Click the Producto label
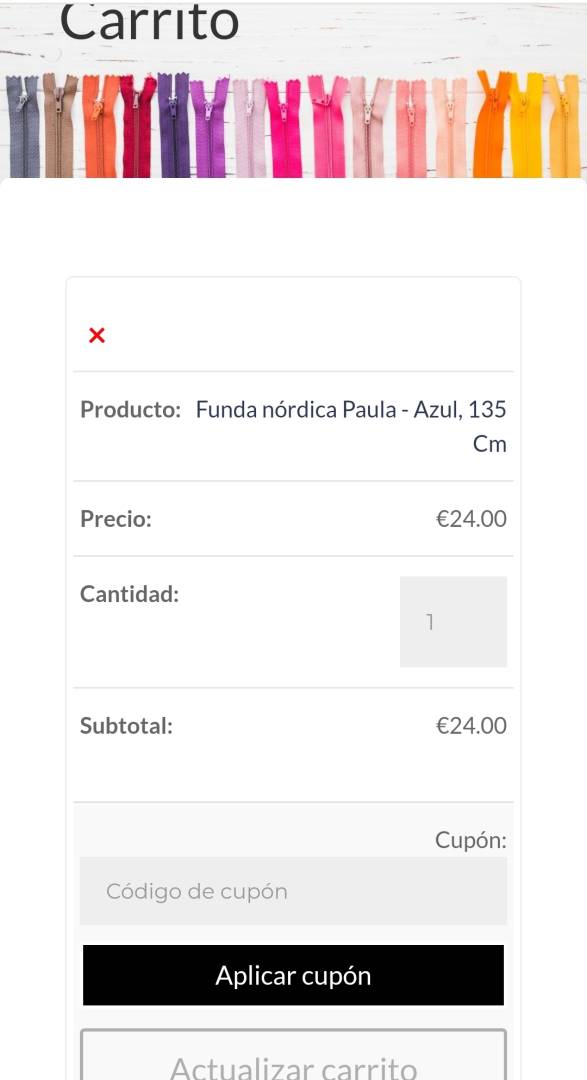587x1080 pixels. pyautogui.click(x=130, y=409)
